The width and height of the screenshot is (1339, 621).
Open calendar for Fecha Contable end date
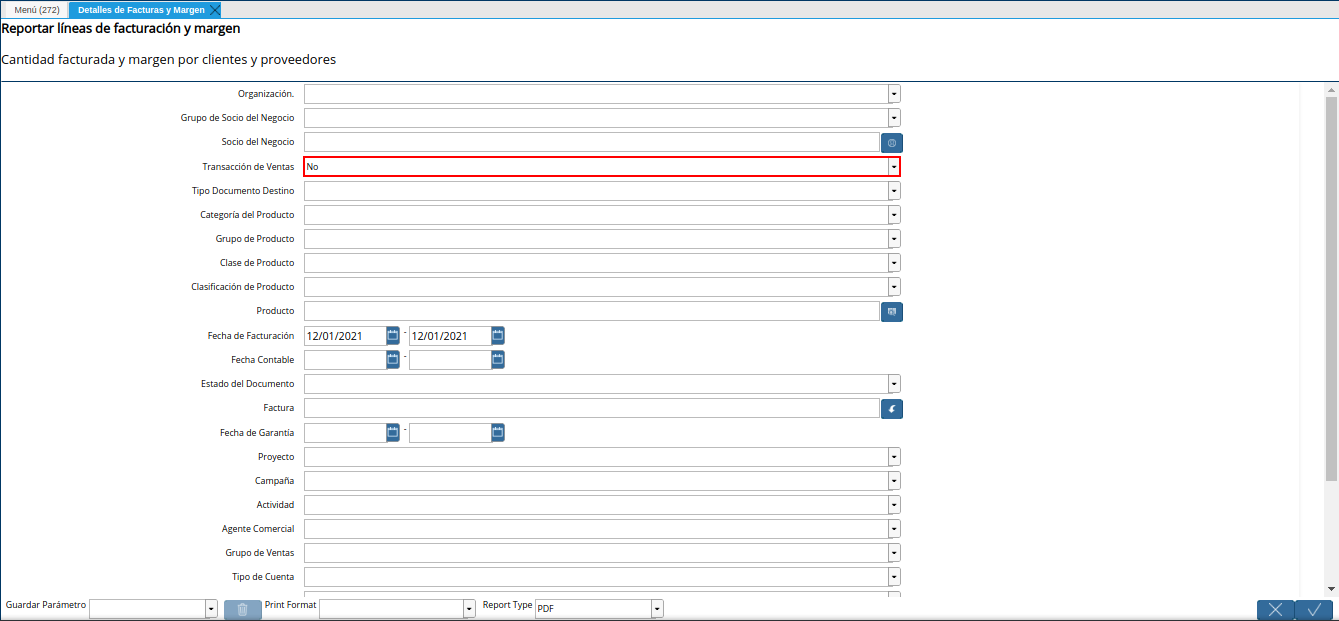pos(498,359)
